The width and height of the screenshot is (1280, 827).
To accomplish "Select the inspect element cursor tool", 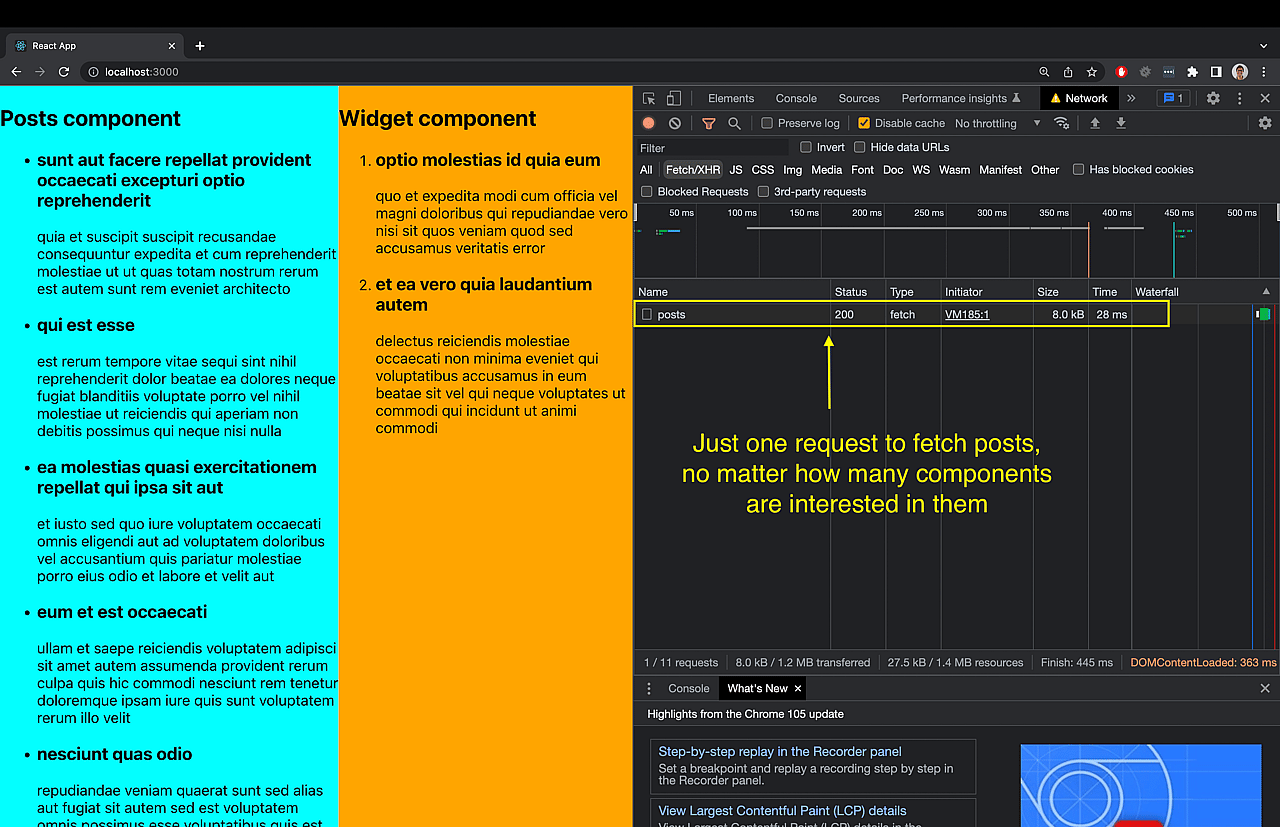I will pyautogui.click(x=647, y=98).
